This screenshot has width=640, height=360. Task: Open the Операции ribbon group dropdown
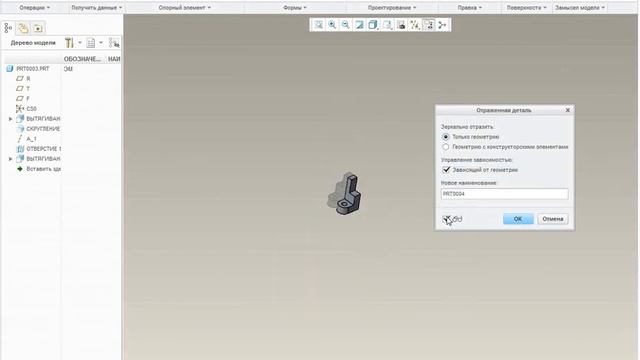click(x=35, y=7)
